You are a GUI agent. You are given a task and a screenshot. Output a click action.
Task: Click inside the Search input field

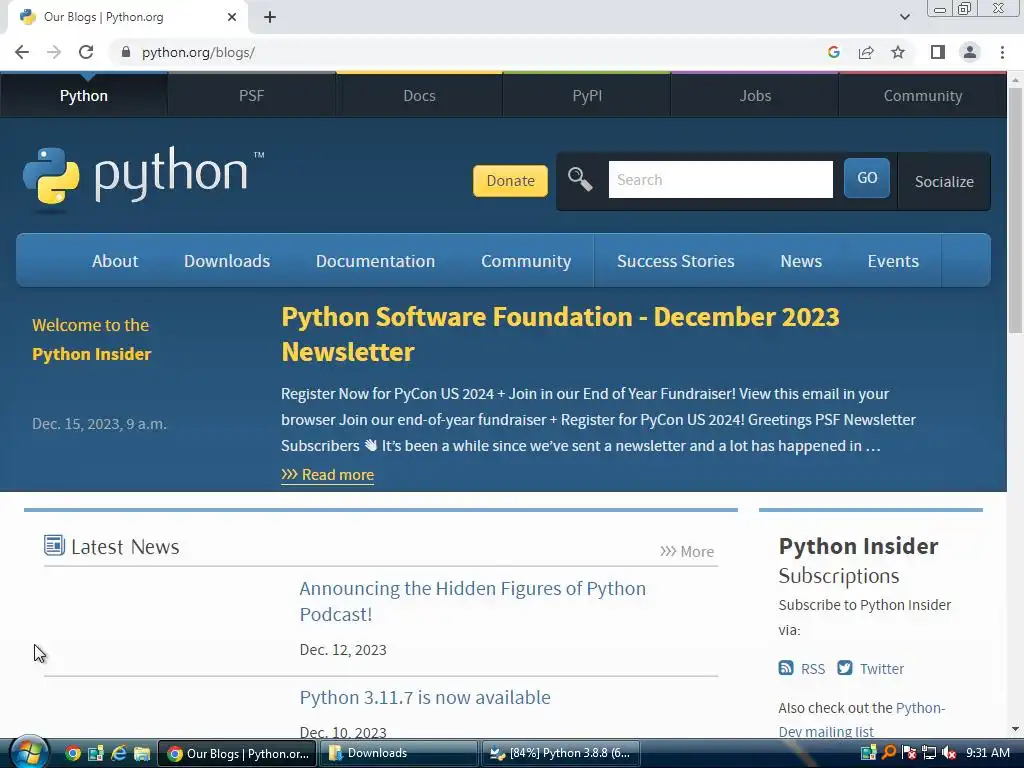point(720,179)
